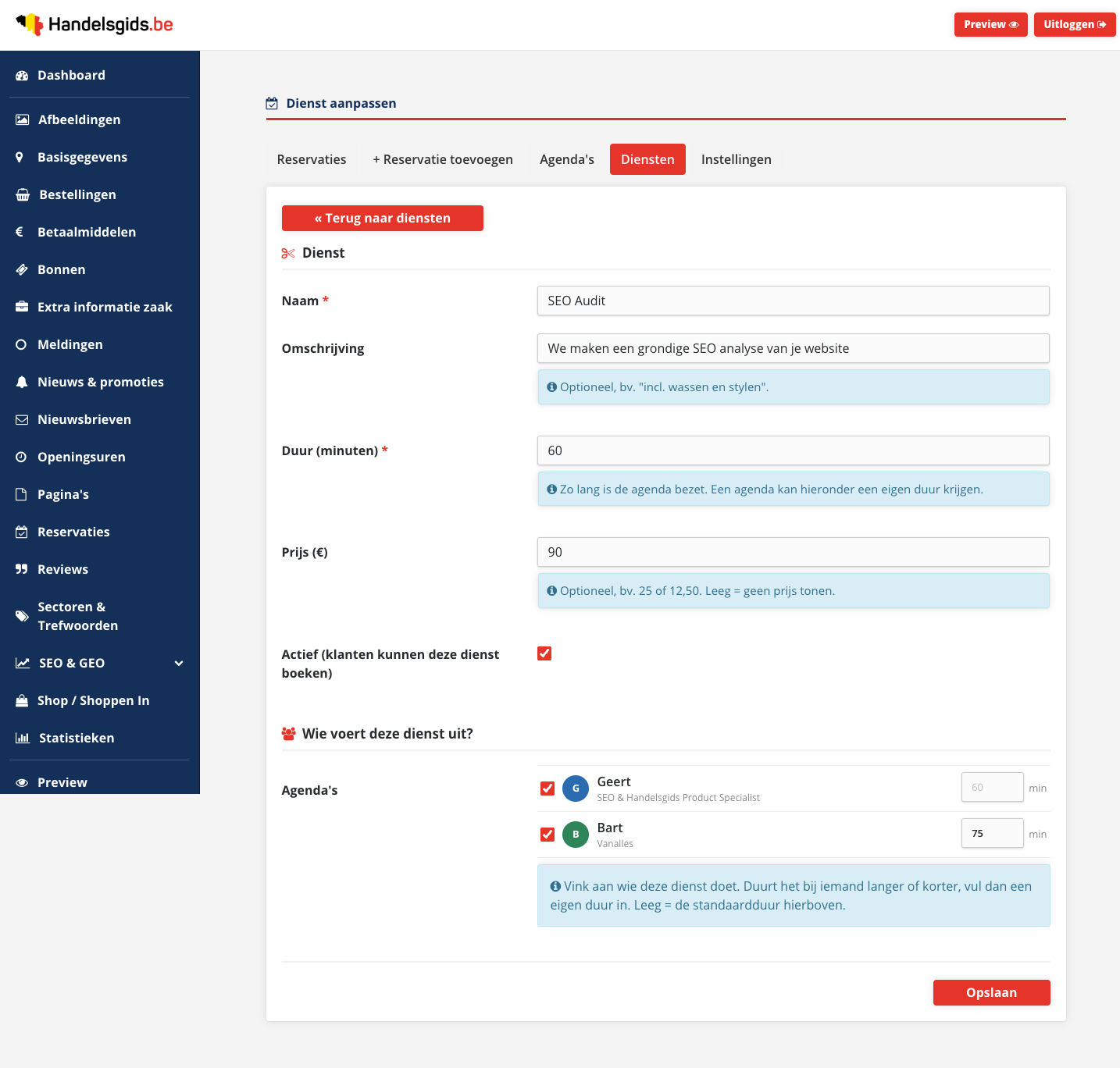1120x1068 pixels.
Task: Click the Extra informatie zaak briefcase icon
Action: (22, 307)
